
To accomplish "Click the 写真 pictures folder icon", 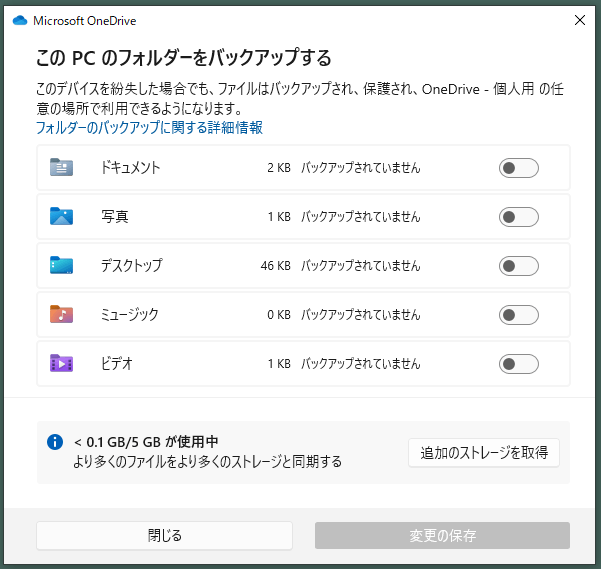I will (x=61, y=216).
